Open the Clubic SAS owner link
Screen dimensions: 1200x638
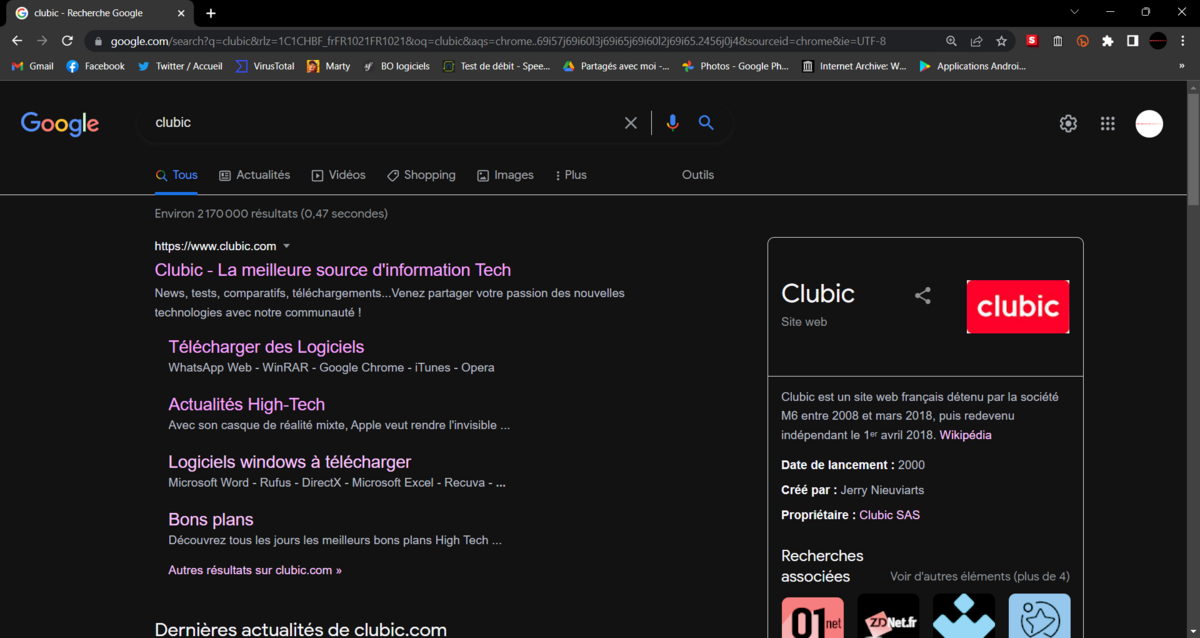[x=890, y=515]
